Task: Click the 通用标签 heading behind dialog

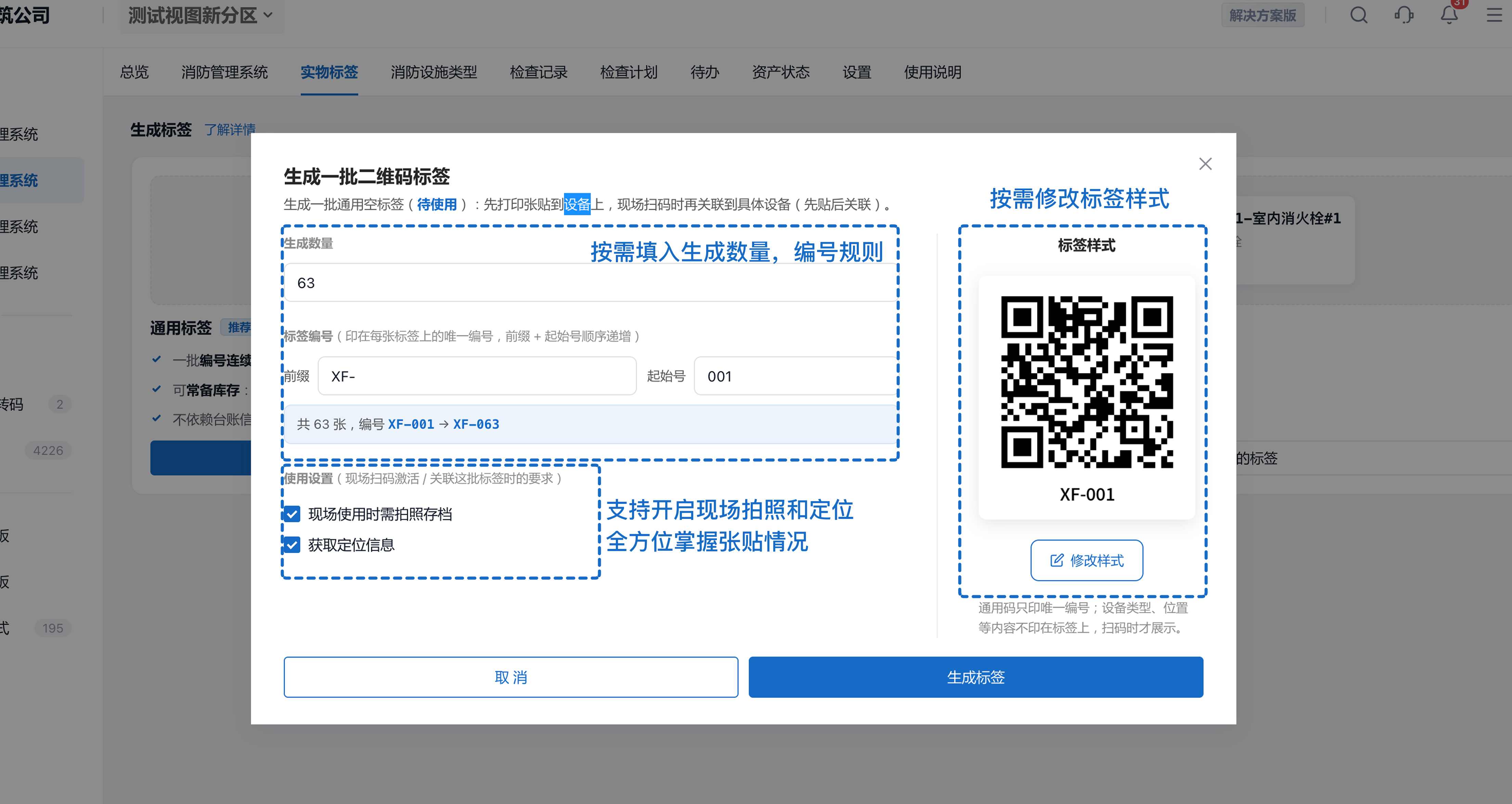Action: click(181, 328)
